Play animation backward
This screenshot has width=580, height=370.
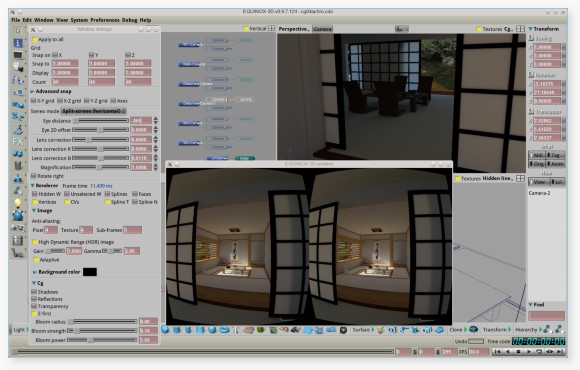(508, 352)
